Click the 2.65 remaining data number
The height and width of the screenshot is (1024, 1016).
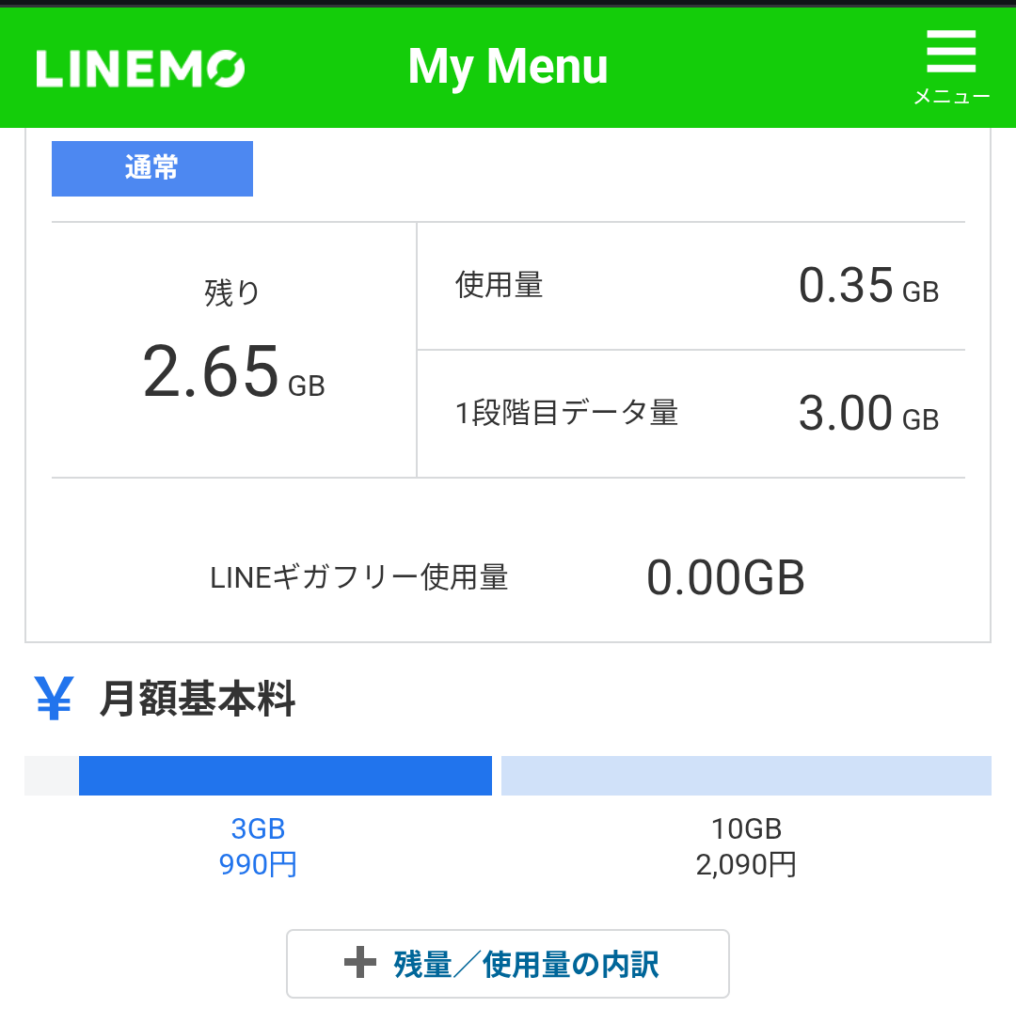point(210,372)
